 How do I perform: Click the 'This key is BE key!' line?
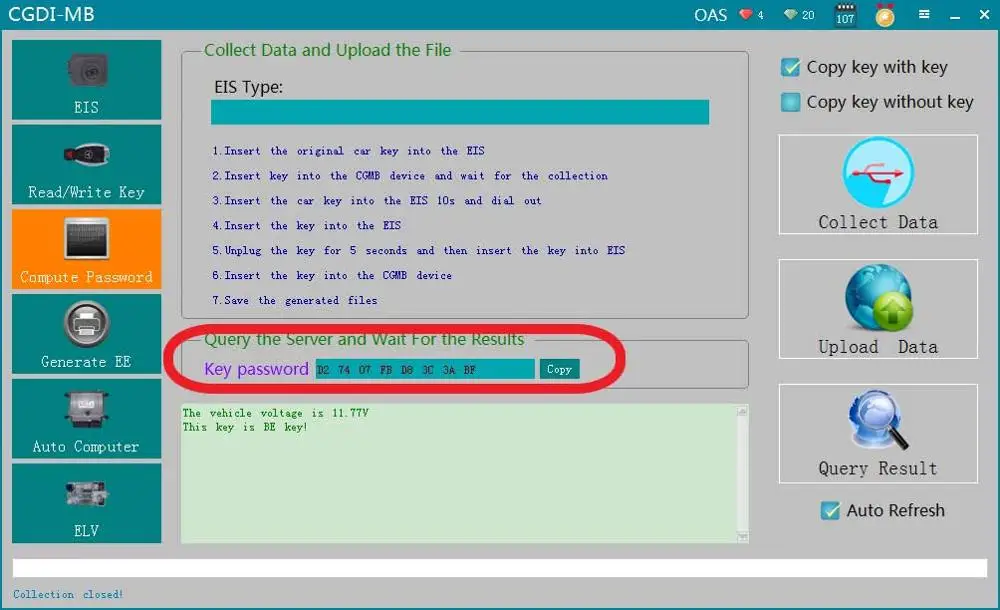click(x=245, y=427)
